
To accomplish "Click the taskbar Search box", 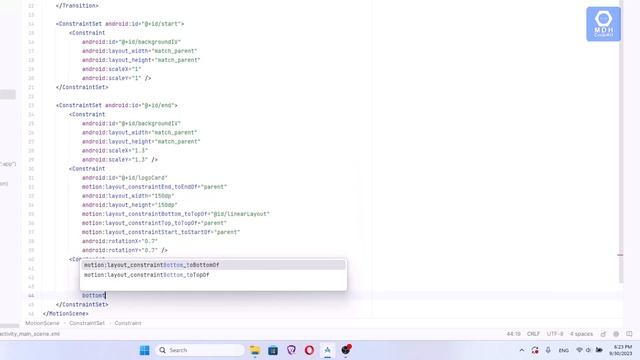I will pos(200,350).
